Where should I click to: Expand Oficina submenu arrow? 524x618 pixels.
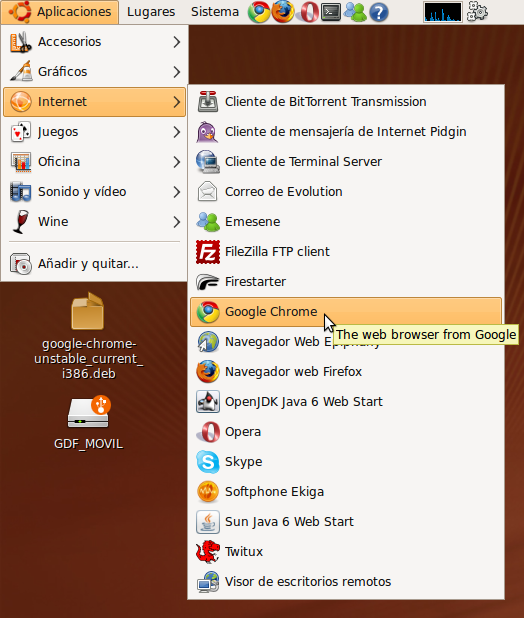click(177, 162)
